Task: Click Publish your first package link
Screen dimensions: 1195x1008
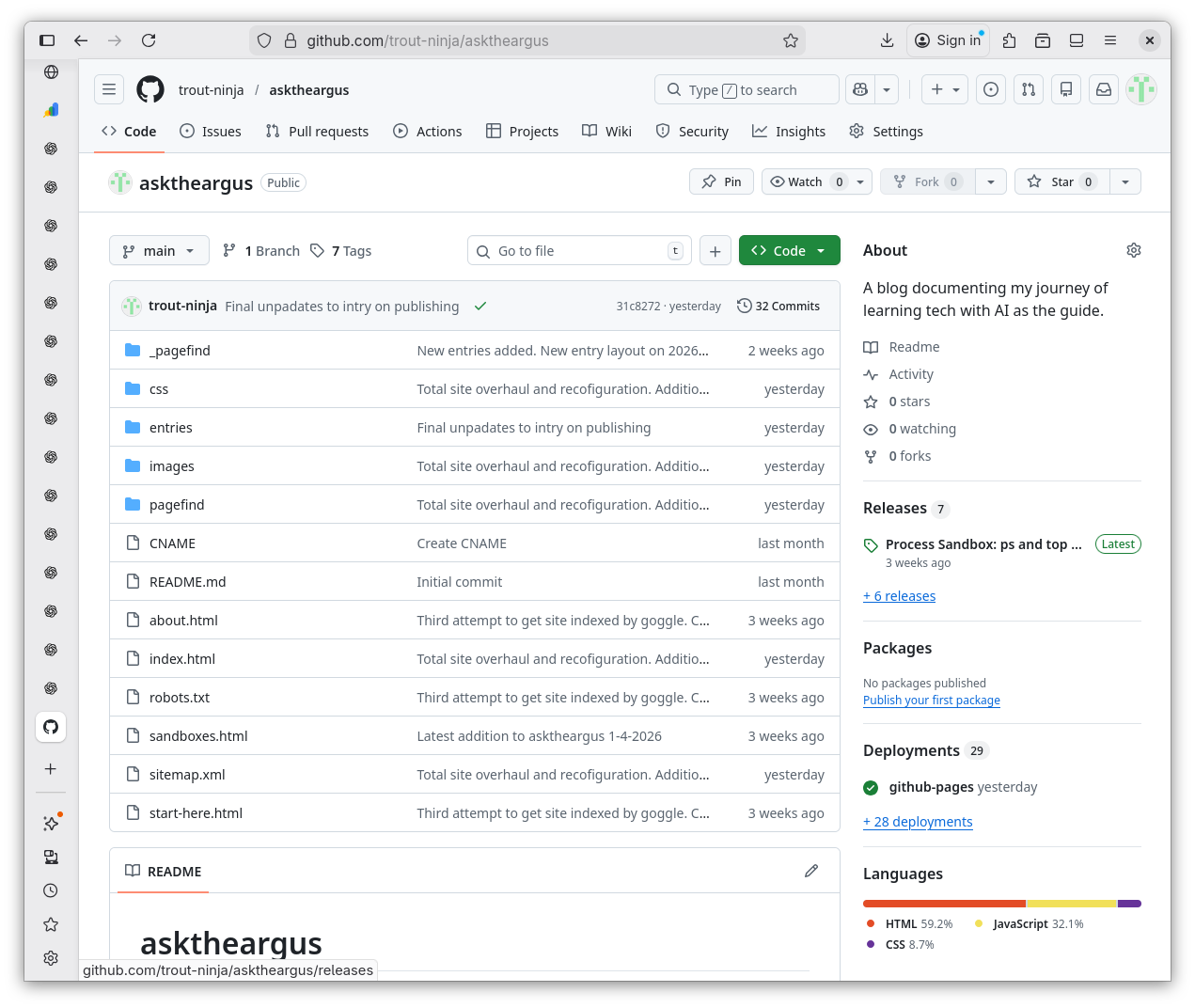Action: tap(931, 700)
